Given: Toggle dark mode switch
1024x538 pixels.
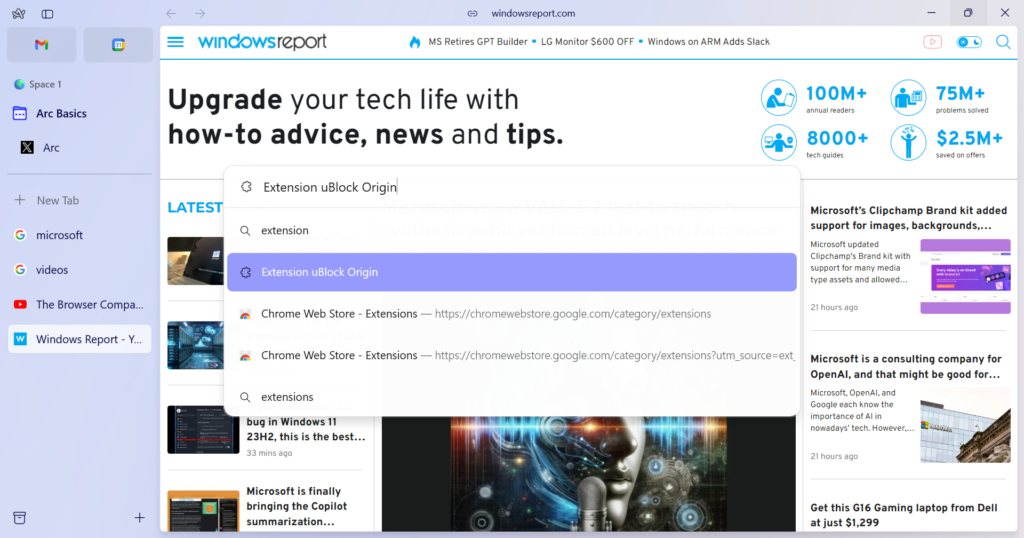Looking at the screenshot, I should [x=969, y=42].
